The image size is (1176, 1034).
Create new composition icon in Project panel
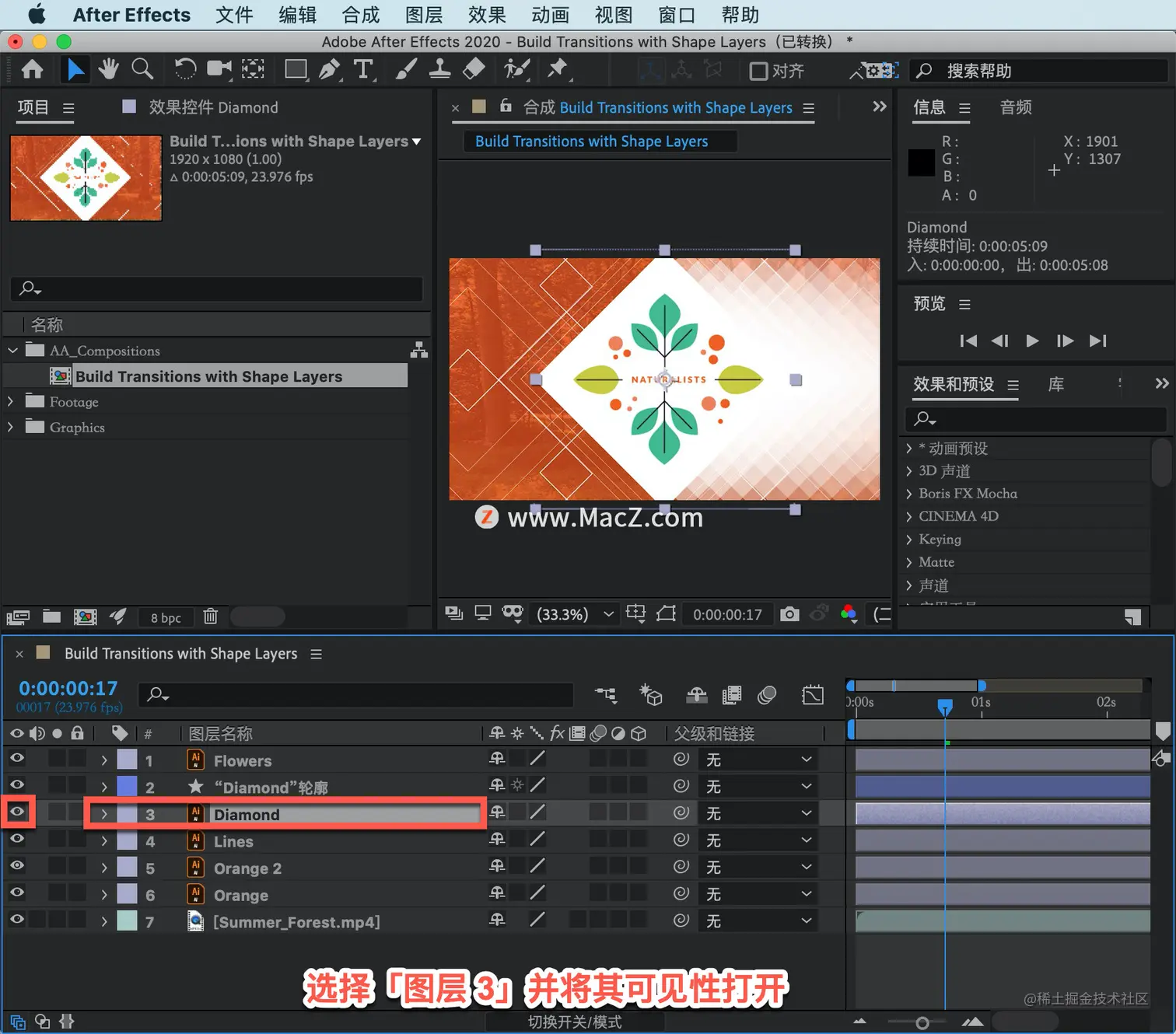[85, 617]
